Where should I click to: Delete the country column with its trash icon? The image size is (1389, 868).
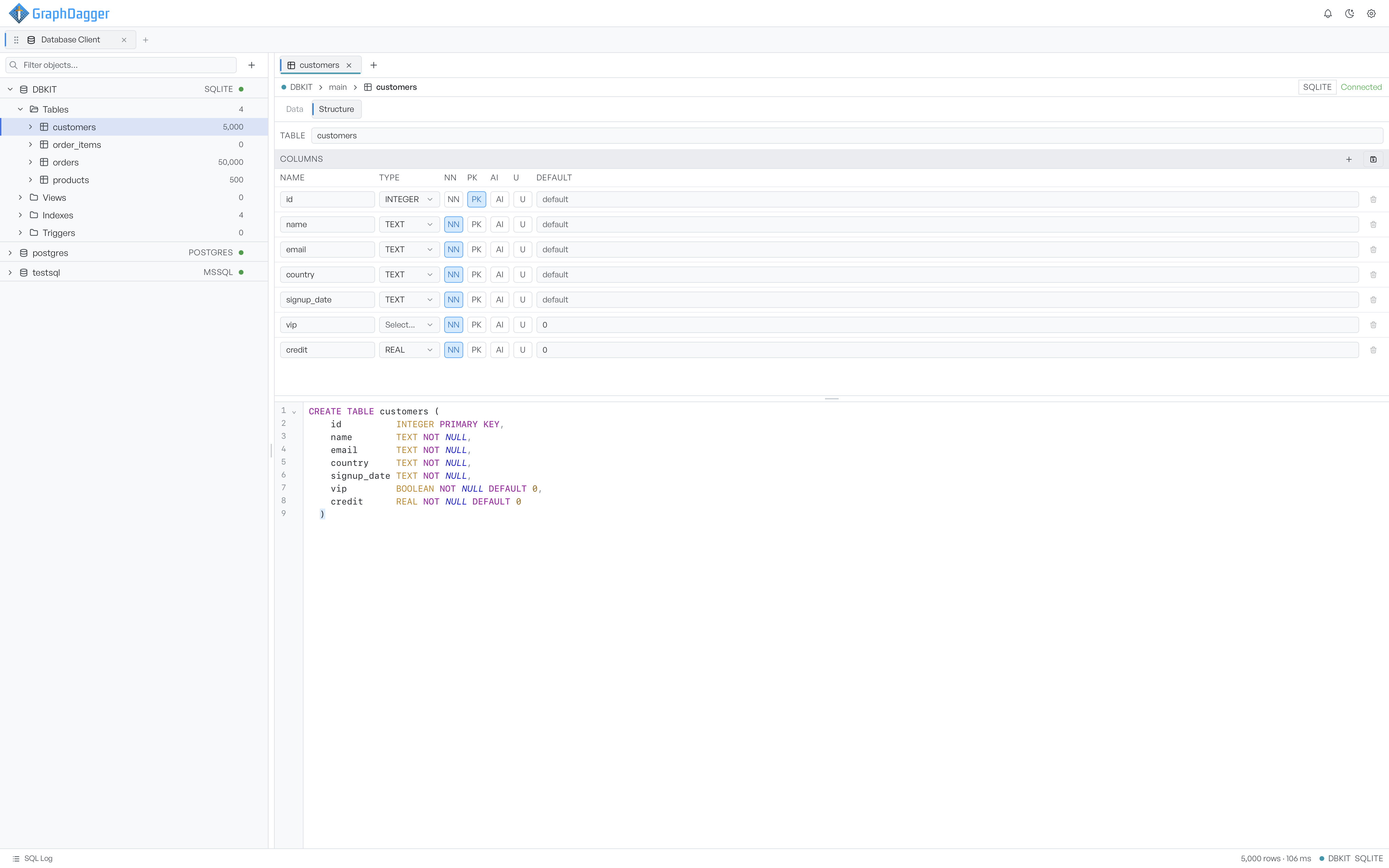click(x=1373, y=274)
